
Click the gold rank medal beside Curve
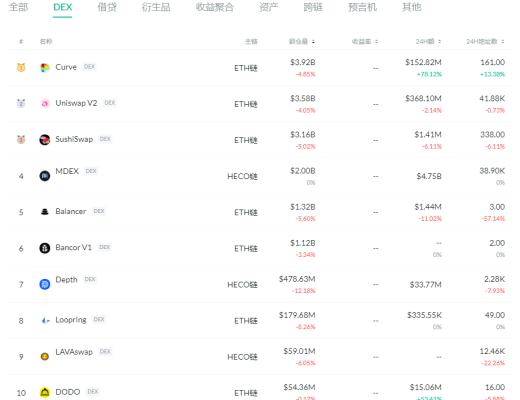tap(21, 68)
